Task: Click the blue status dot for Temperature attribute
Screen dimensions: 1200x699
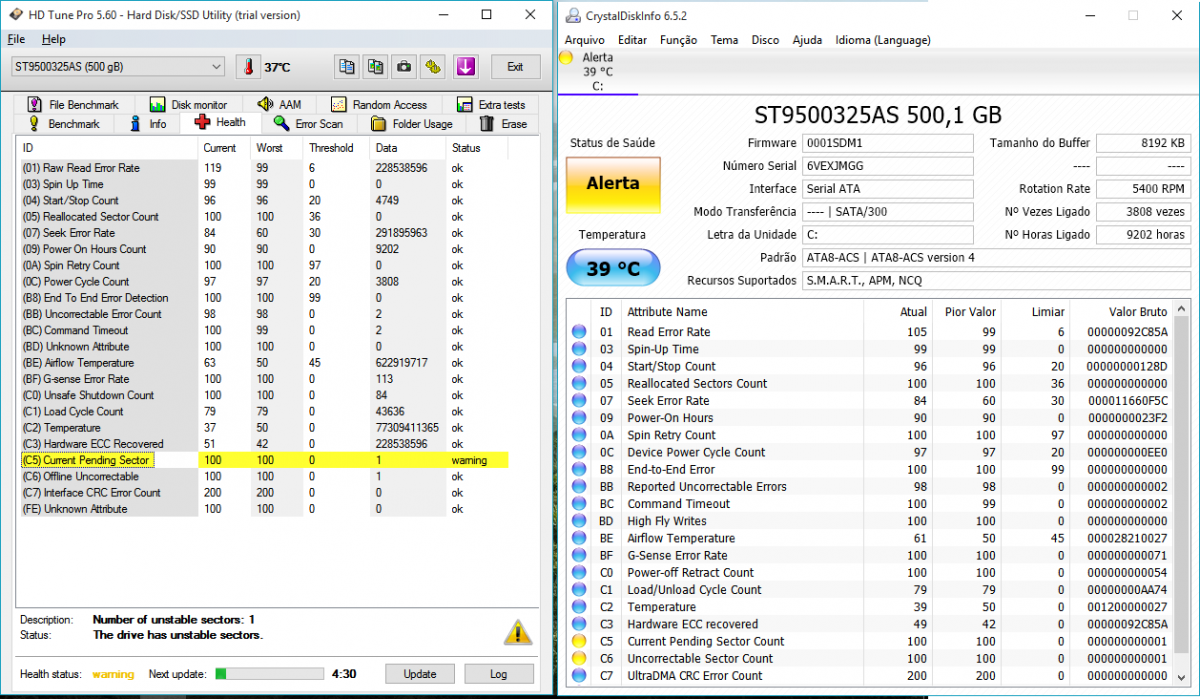Action: tap(579, 607)
